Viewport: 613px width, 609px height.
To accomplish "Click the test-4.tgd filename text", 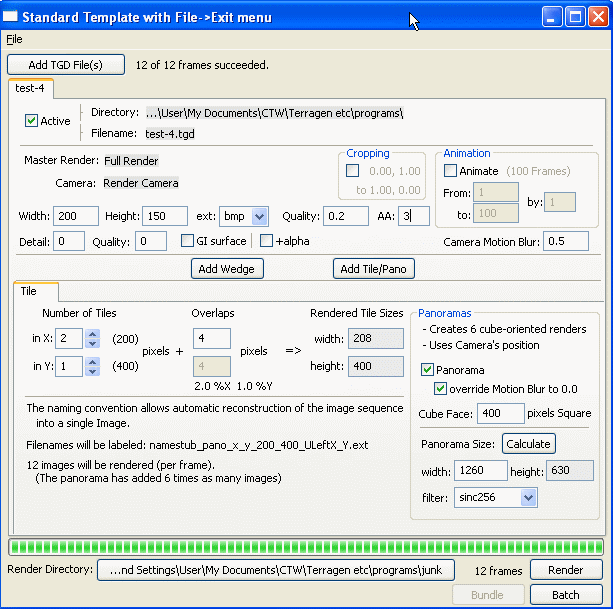I will click(x=170, y=134).
